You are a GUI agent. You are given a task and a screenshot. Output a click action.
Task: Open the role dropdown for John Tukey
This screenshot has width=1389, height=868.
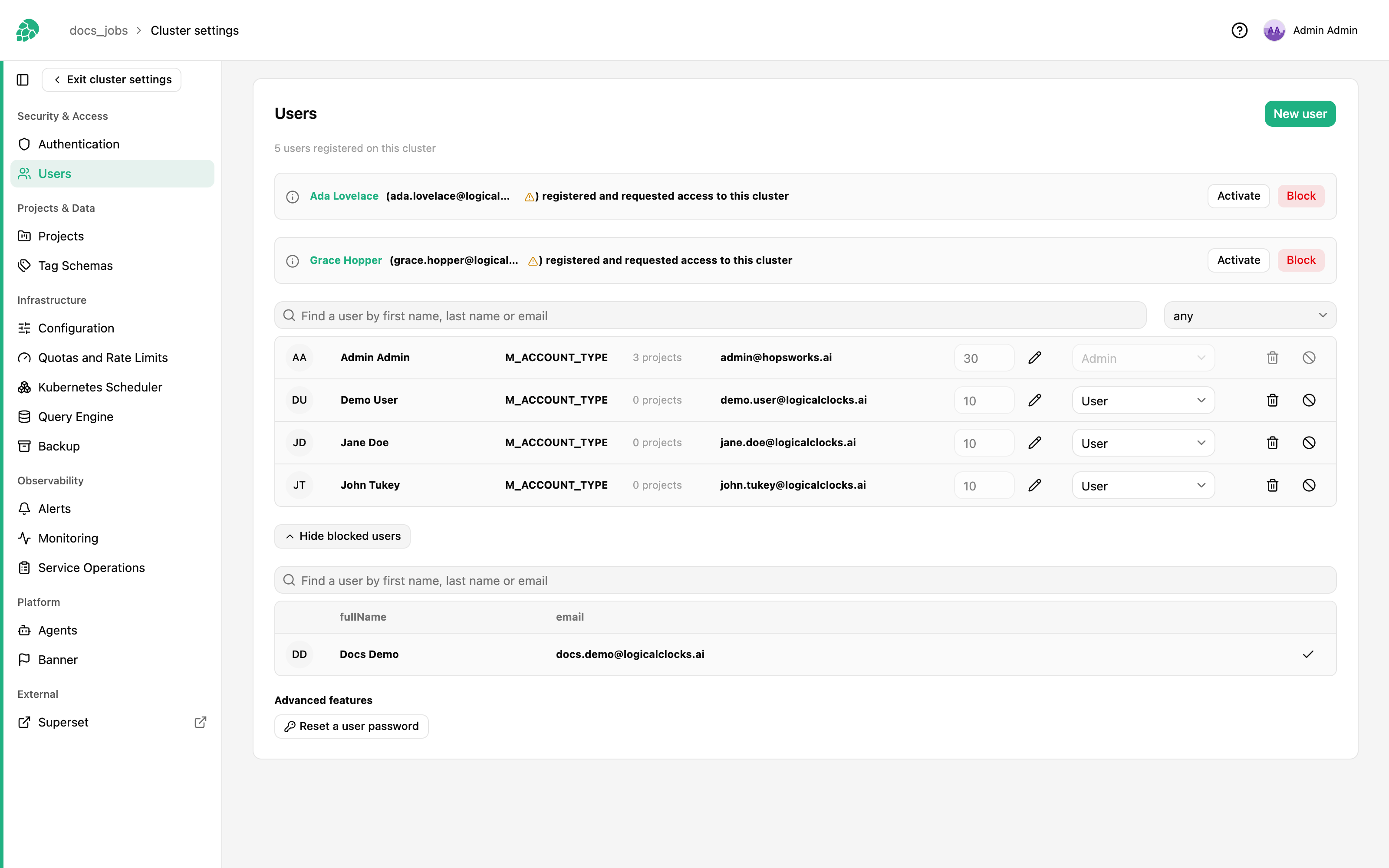point(1143,485)
